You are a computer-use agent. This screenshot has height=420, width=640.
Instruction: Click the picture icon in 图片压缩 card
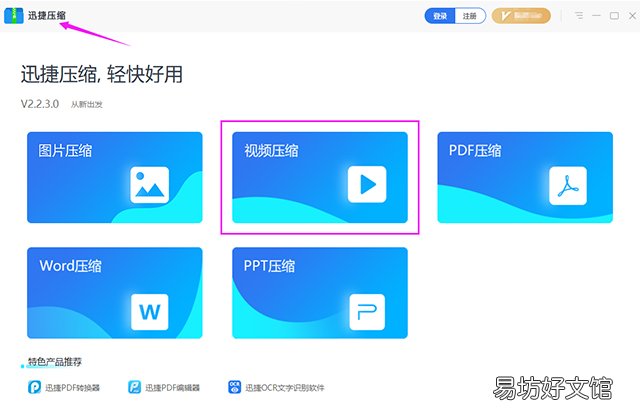[x=149, y=184]
